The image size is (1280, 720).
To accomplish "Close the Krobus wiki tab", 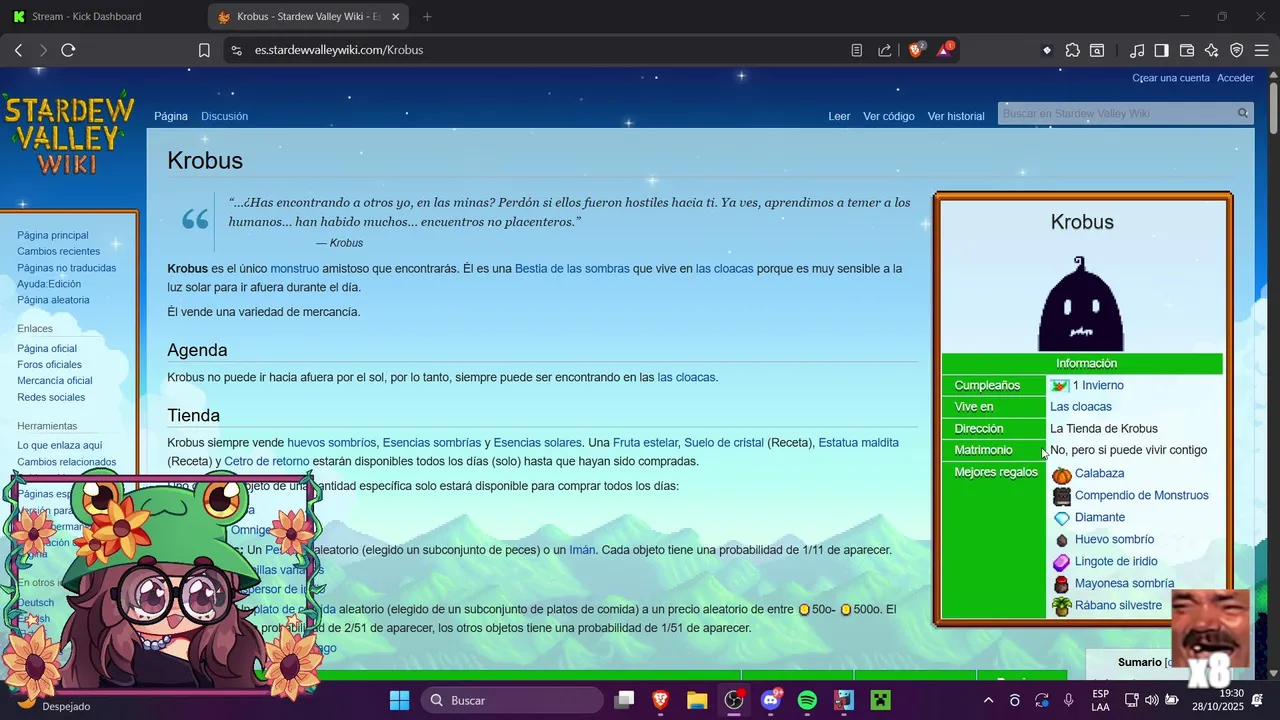I will click(396, 16).
